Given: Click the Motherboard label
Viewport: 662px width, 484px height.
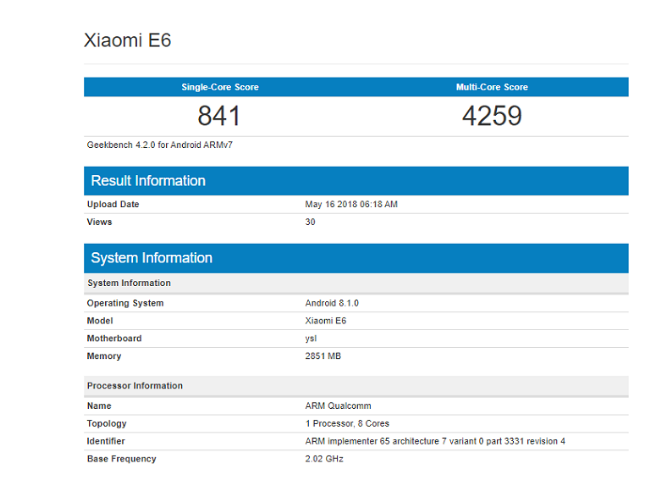Looking at the screenshot, I should (114, 338).
